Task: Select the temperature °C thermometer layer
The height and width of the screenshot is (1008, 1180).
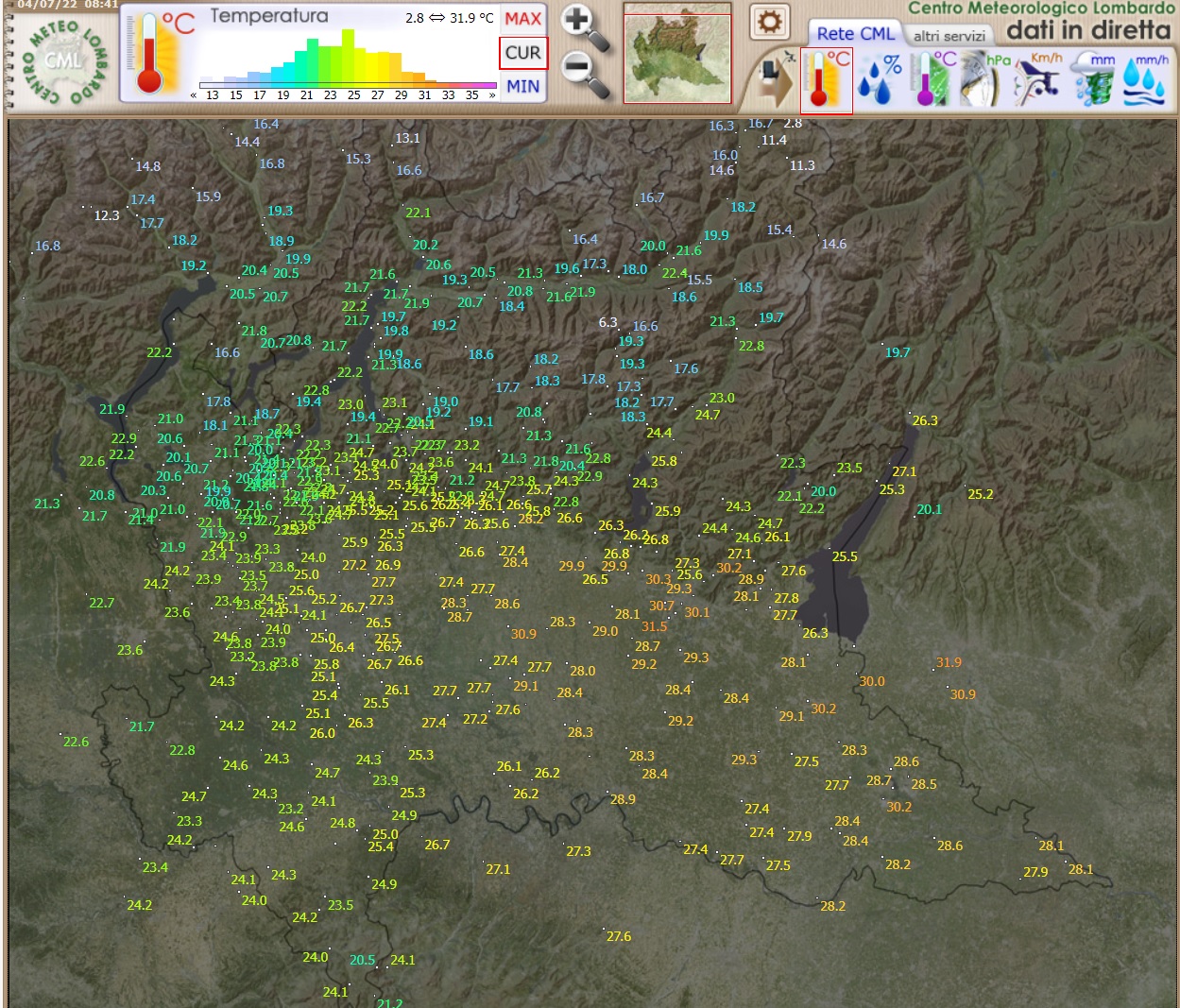Action: click(827, 80)
